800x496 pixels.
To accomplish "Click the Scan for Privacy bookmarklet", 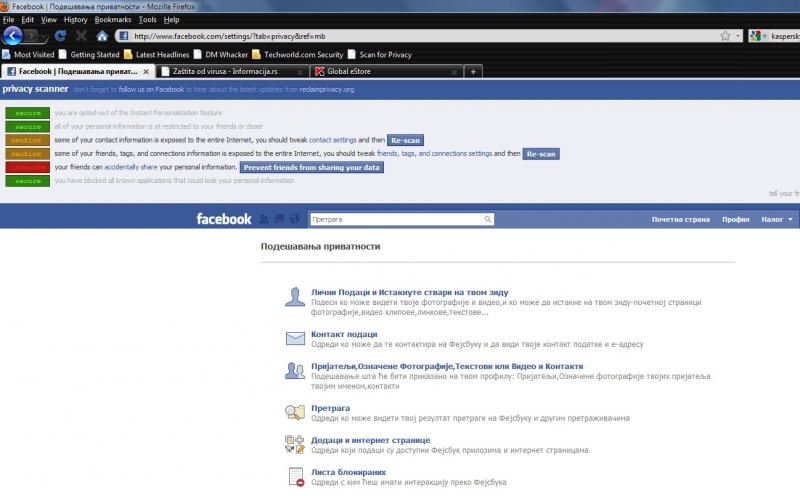I will coord(380,54).
